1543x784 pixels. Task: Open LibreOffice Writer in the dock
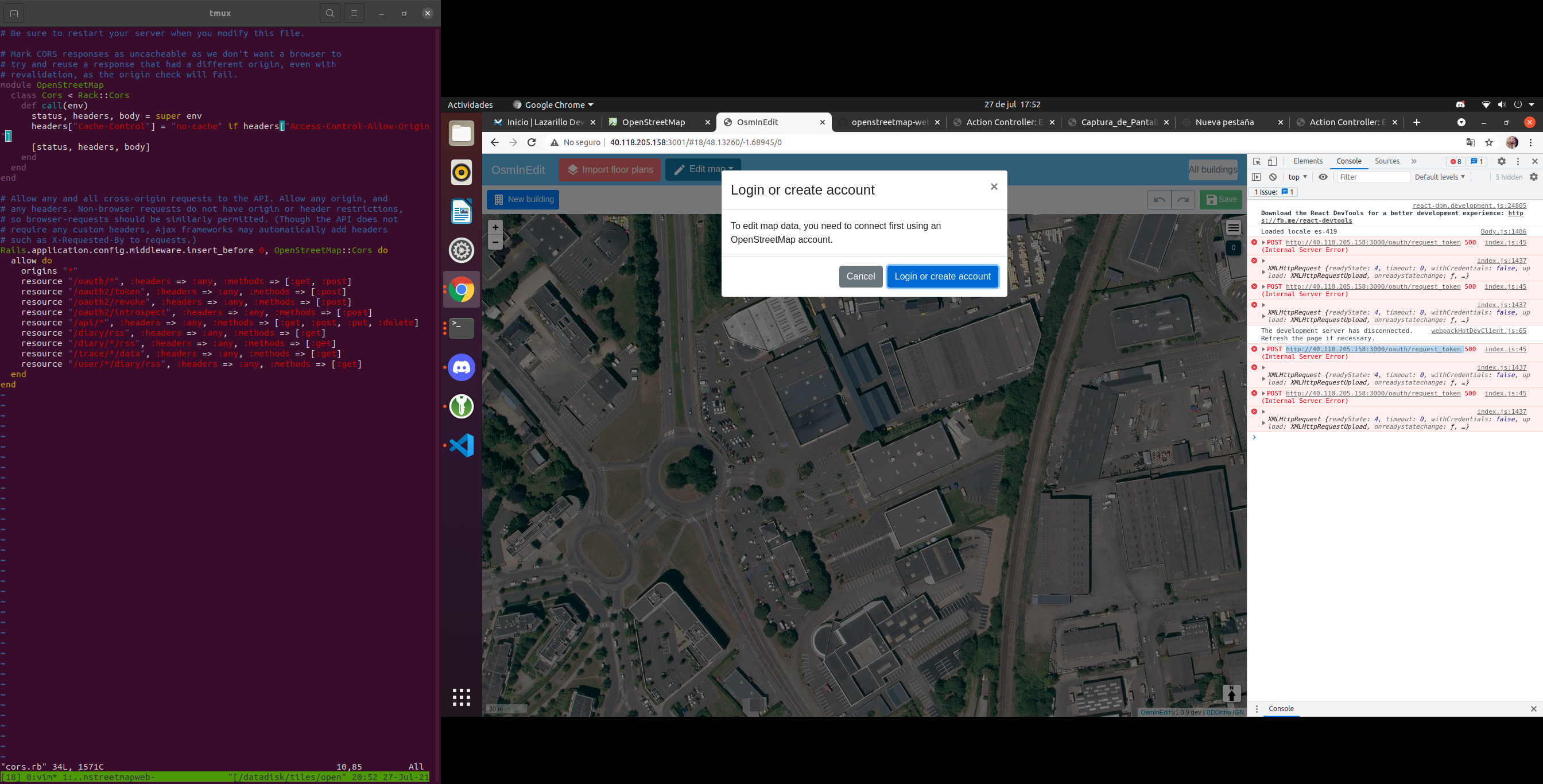coord(461,211)
